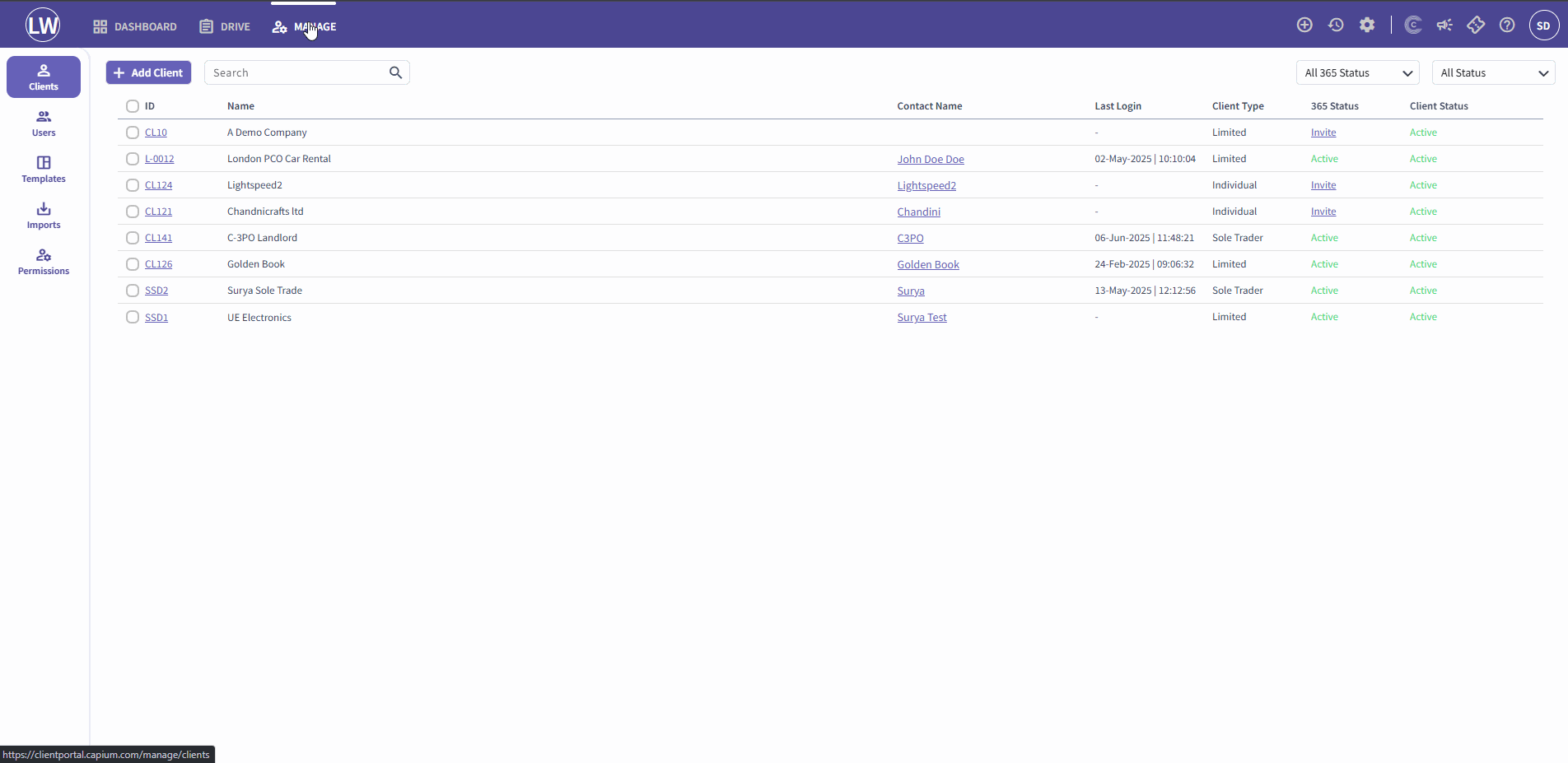Image resolution: width=1568 pixels, height=763 pixels.
Task: Go to the Manage tab
Action: click(304, 26)
